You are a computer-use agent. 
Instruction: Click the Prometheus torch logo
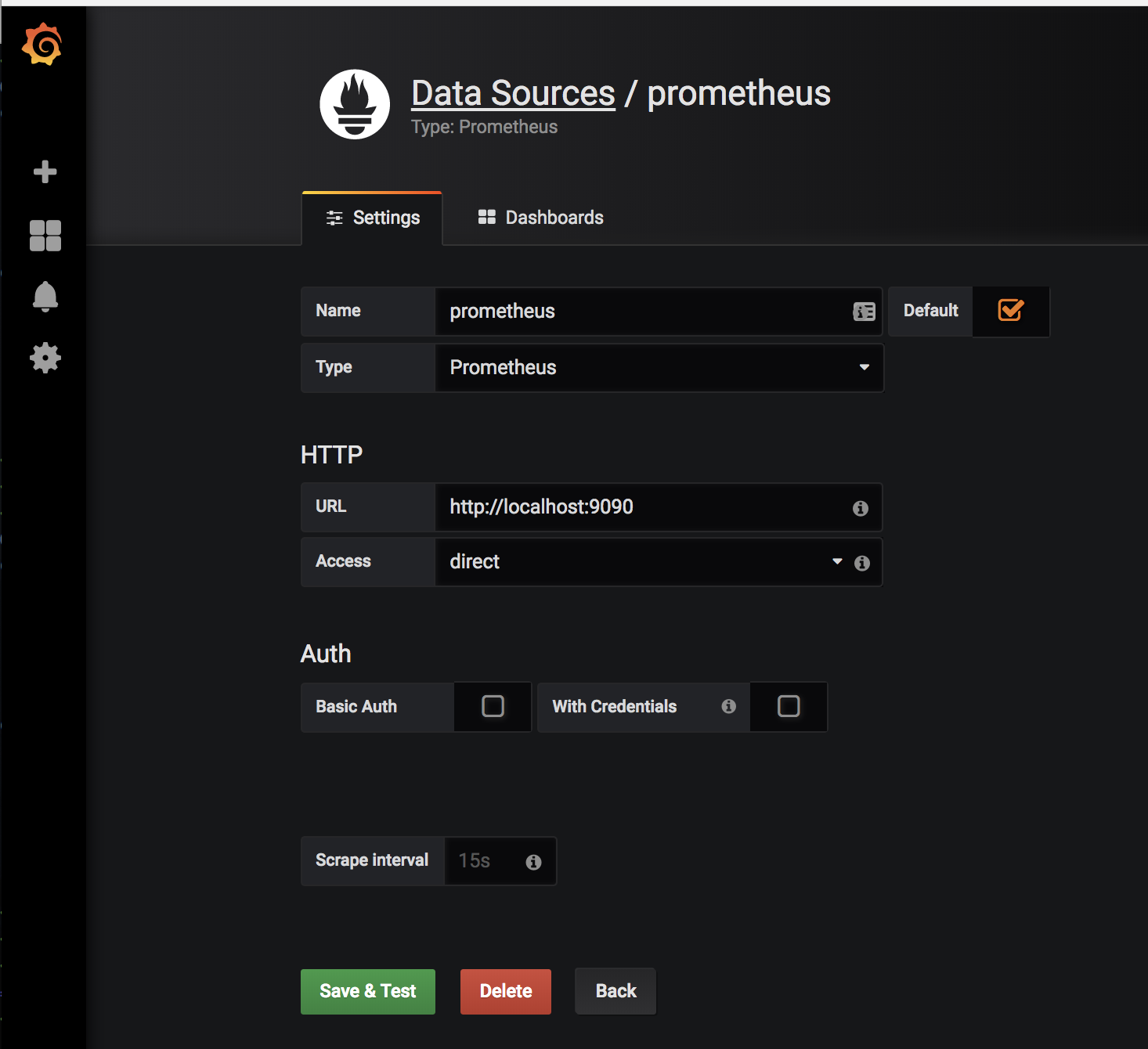pos(355,104)
